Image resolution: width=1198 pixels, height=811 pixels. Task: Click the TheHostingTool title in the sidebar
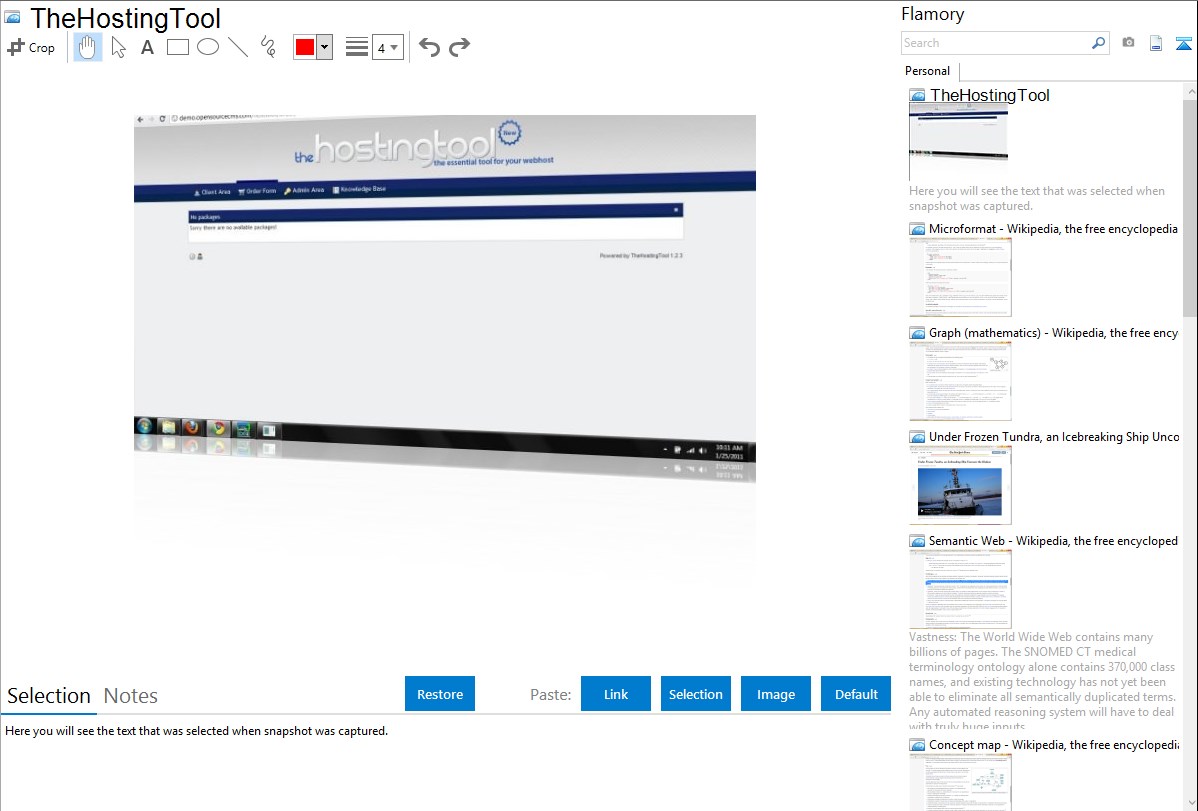click(x=989, y=96)
